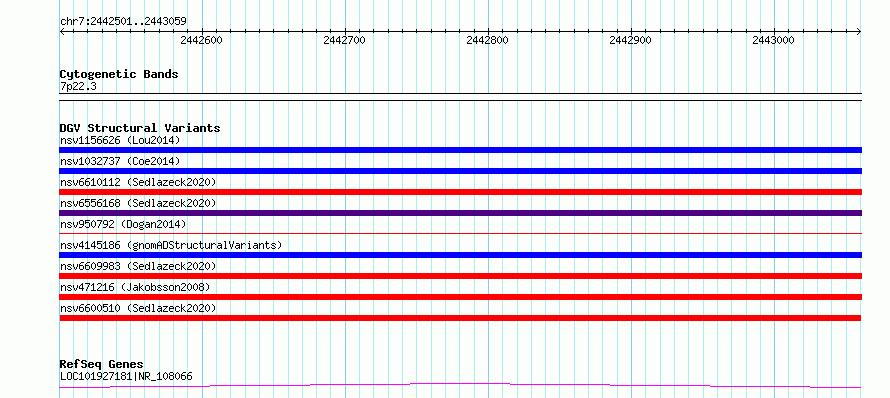
Task: Click the red bar for nsv471216
Action: [x=460, y=297]
